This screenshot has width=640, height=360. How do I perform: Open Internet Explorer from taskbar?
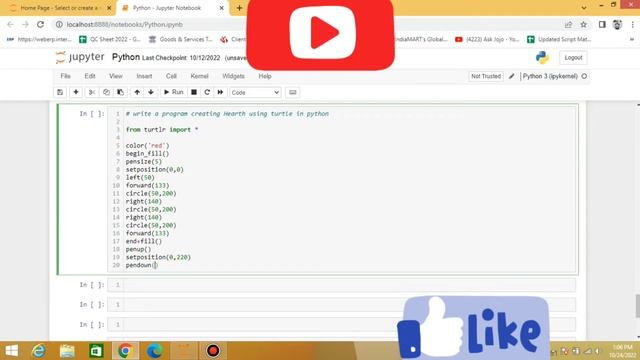coord(39,351)
